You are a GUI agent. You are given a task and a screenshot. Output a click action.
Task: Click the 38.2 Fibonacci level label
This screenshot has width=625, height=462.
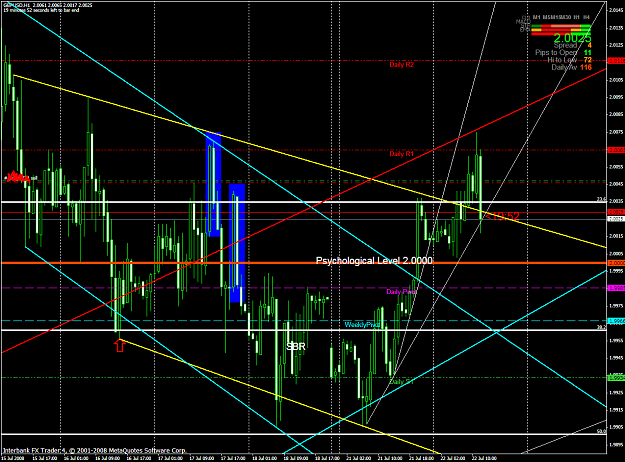click(x=601, y=327)
